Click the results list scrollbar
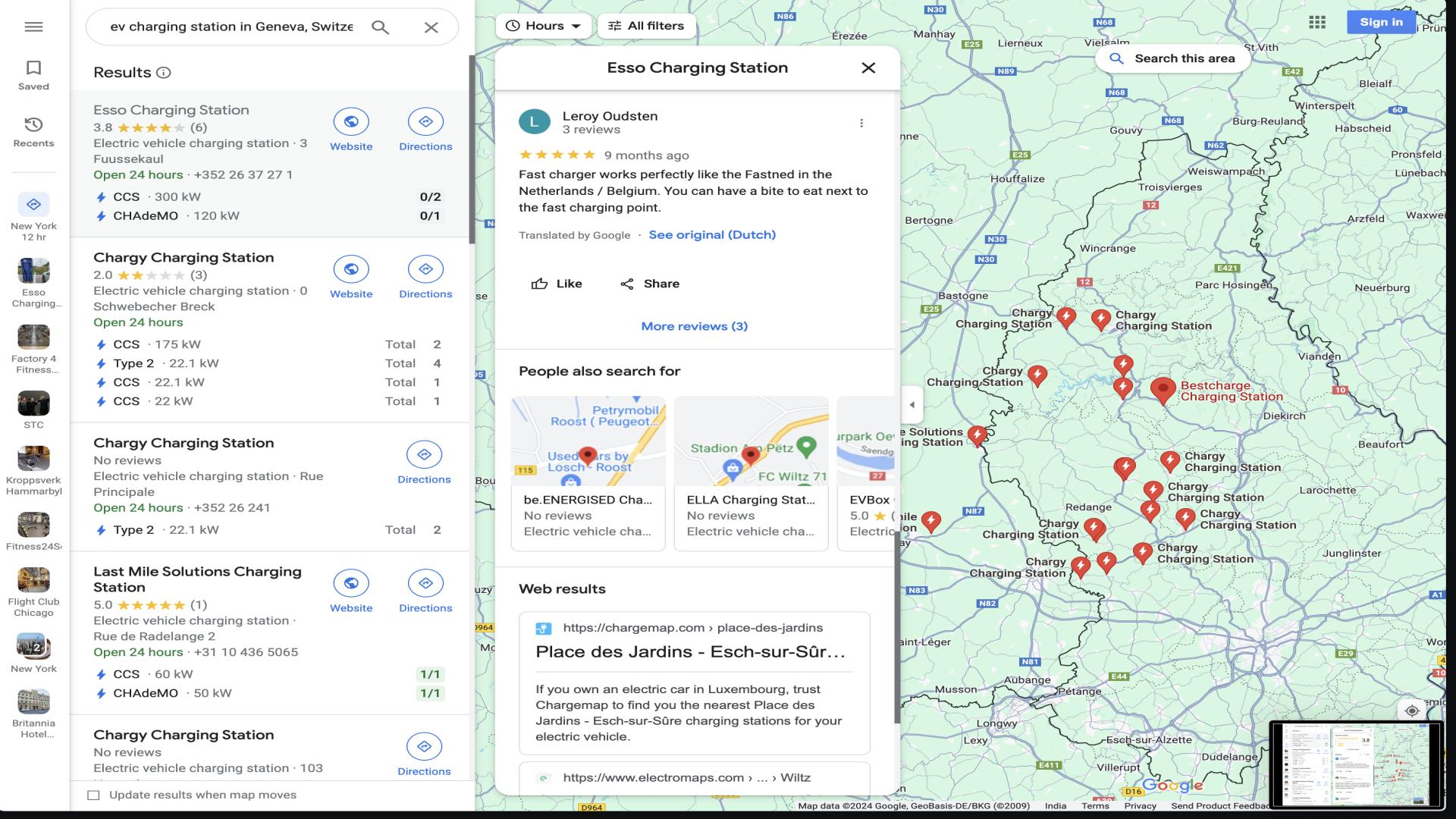The image size is (1456, 819). (x=472, y=149)
